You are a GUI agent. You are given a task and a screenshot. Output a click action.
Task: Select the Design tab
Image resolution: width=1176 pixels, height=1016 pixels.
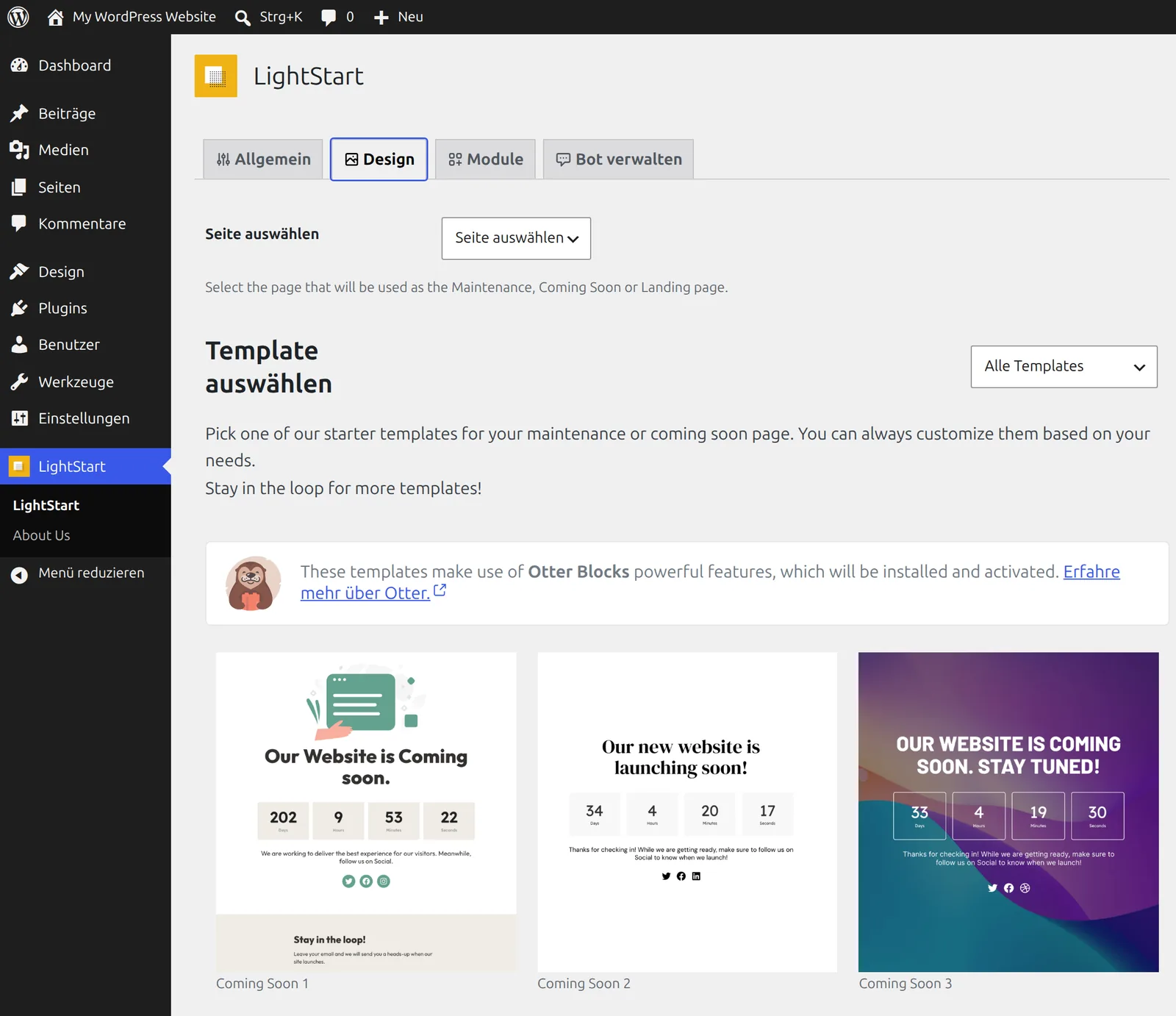tap(379, 160)
